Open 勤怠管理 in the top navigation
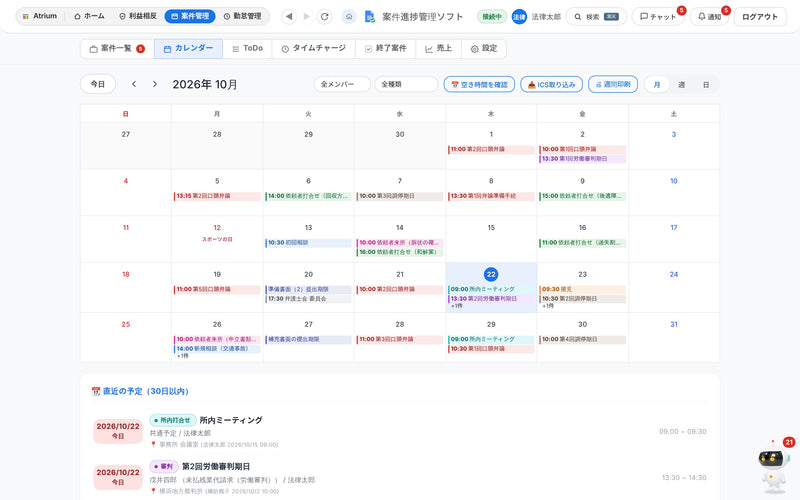800x500 pixels. [x=242, y=16]
